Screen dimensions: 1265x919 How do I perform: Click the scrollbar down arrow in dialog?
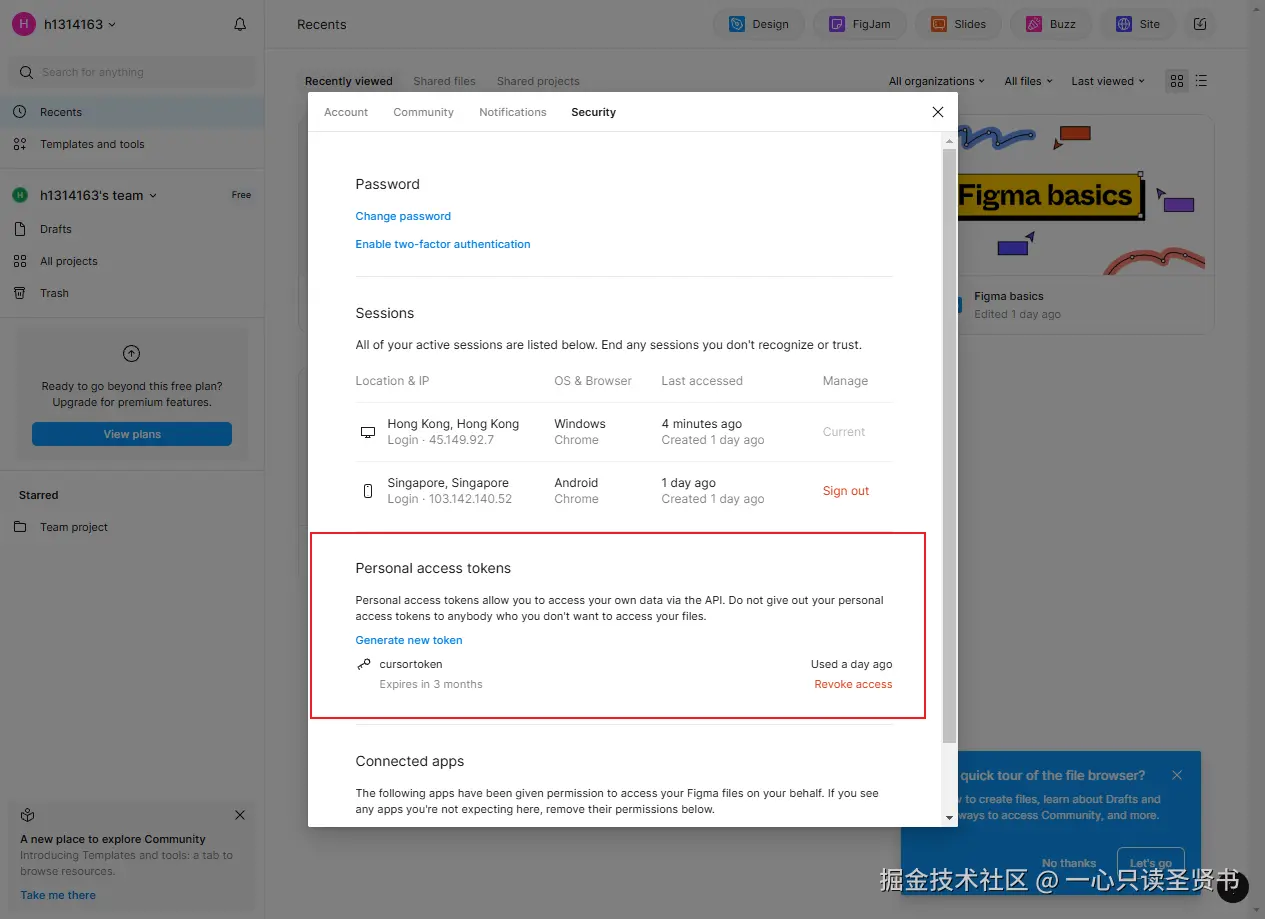pyautogui.click(x=949, y=818)
